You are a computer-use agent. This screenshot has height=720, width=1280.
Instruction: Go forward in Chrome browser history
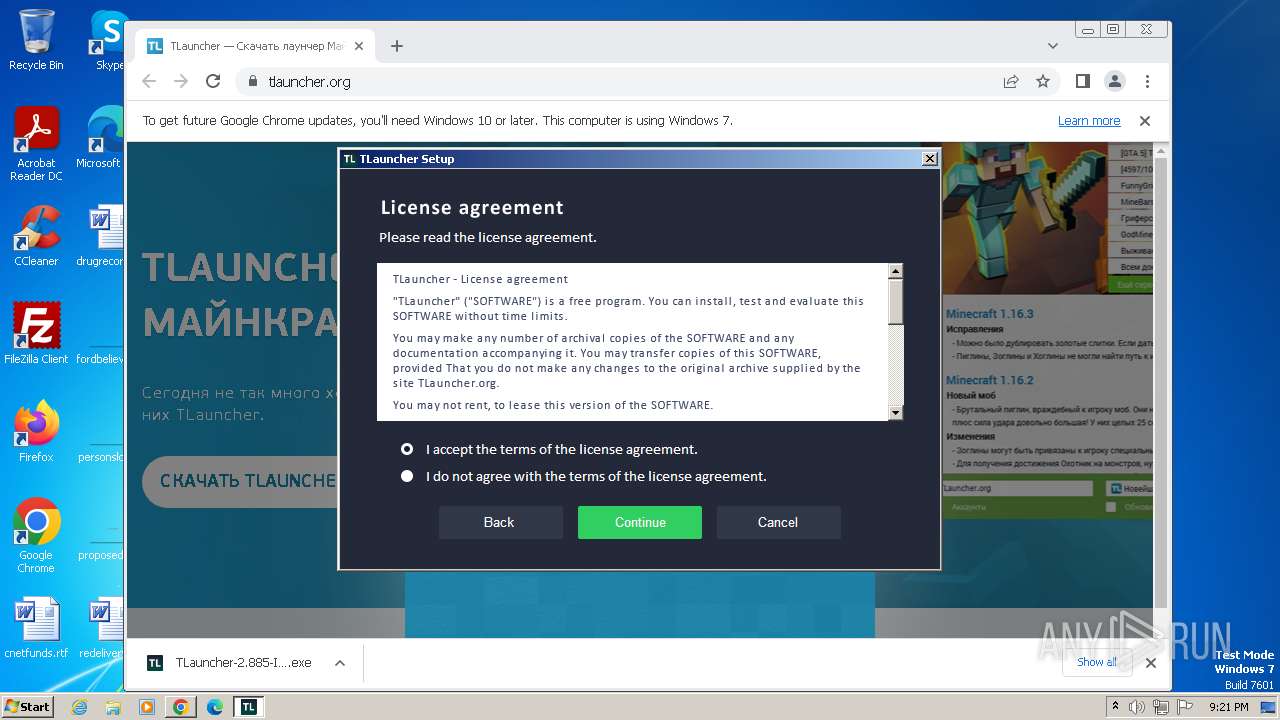point(181,82)
